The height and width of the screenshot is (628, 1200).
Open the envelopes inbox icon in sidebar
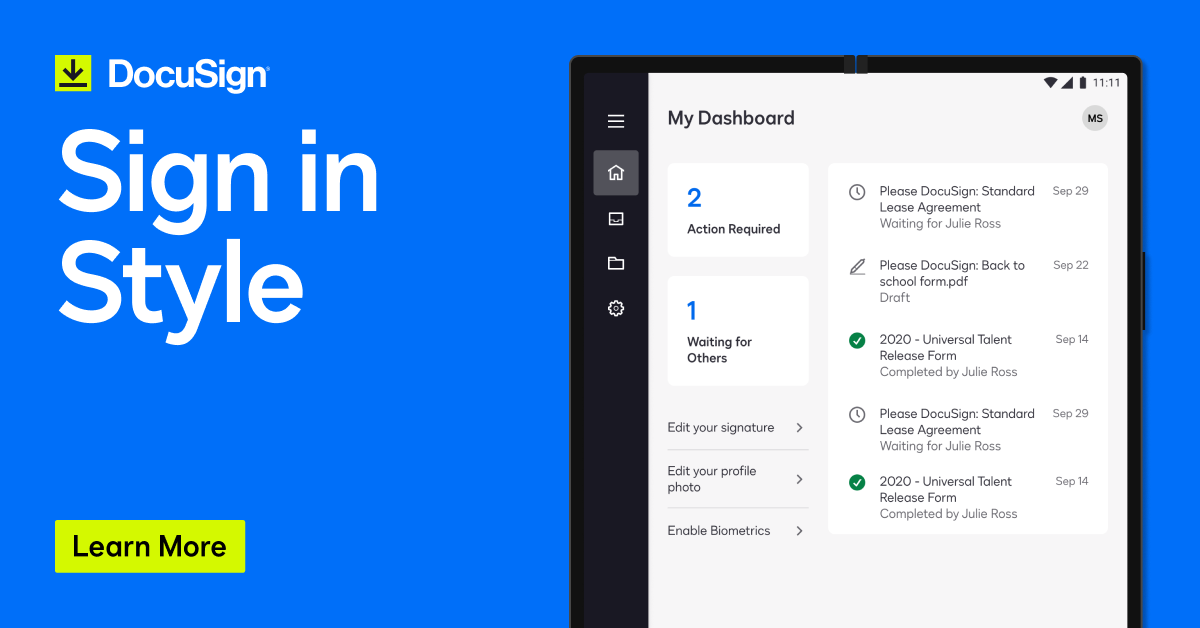tap(616, 218)
